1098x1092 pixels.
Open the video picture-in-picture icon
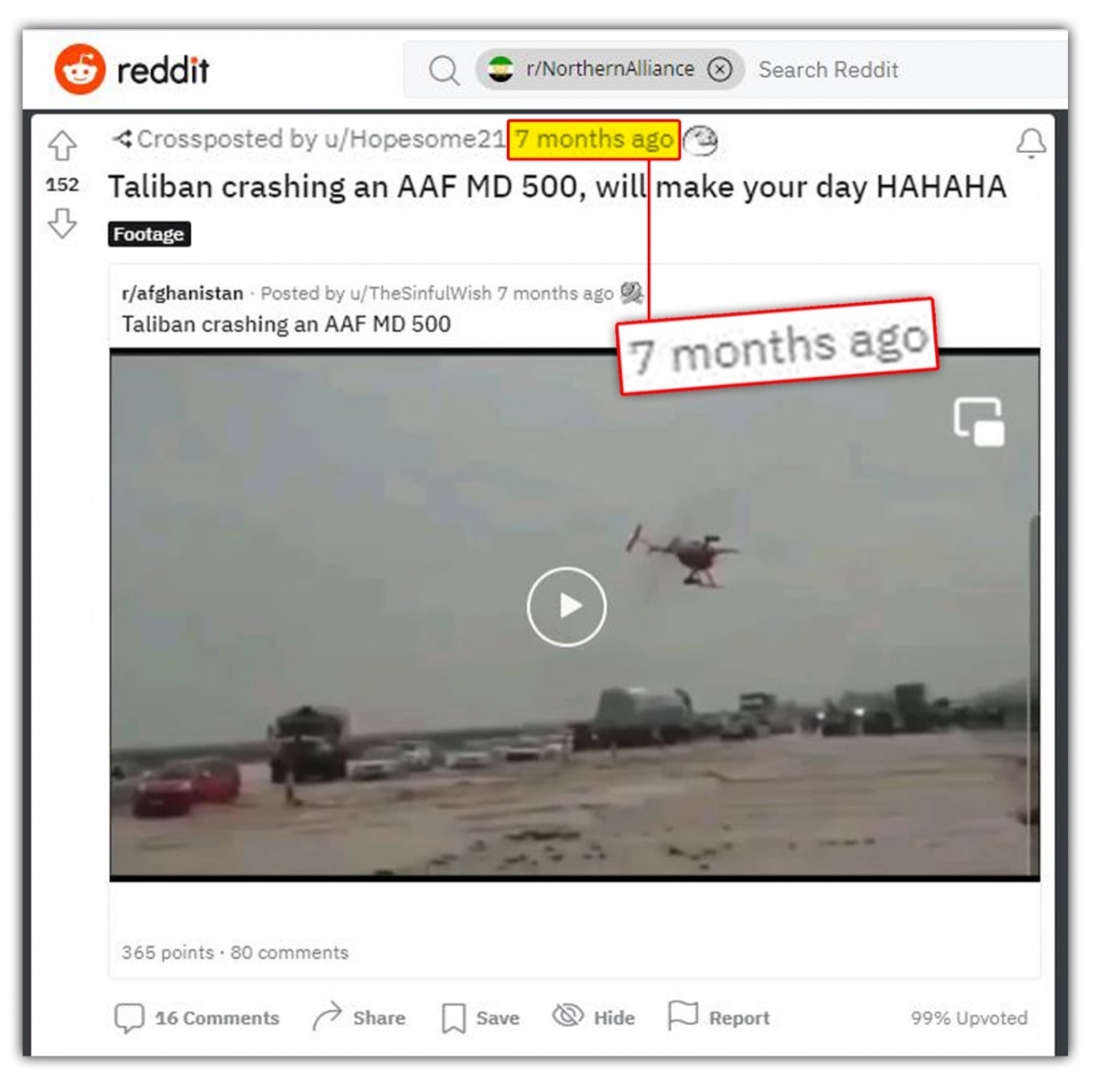(x=978, y=421)
